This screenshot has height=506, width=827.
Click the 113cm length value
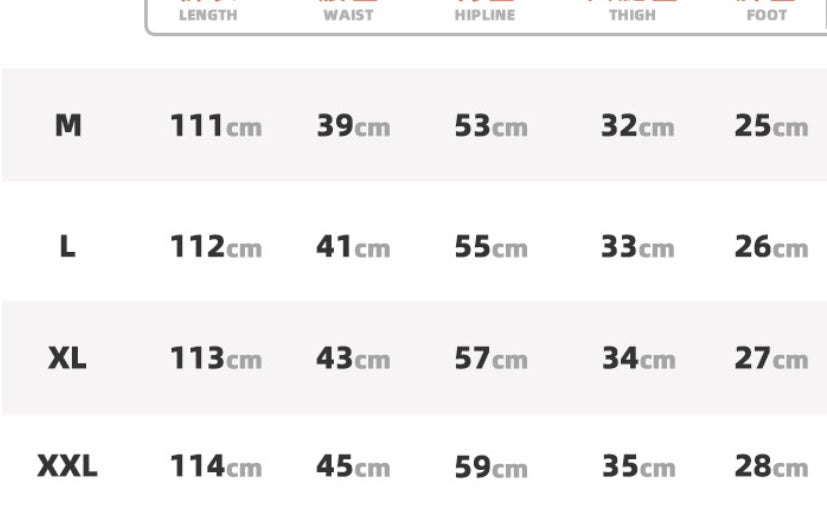[x=215, y=358]
